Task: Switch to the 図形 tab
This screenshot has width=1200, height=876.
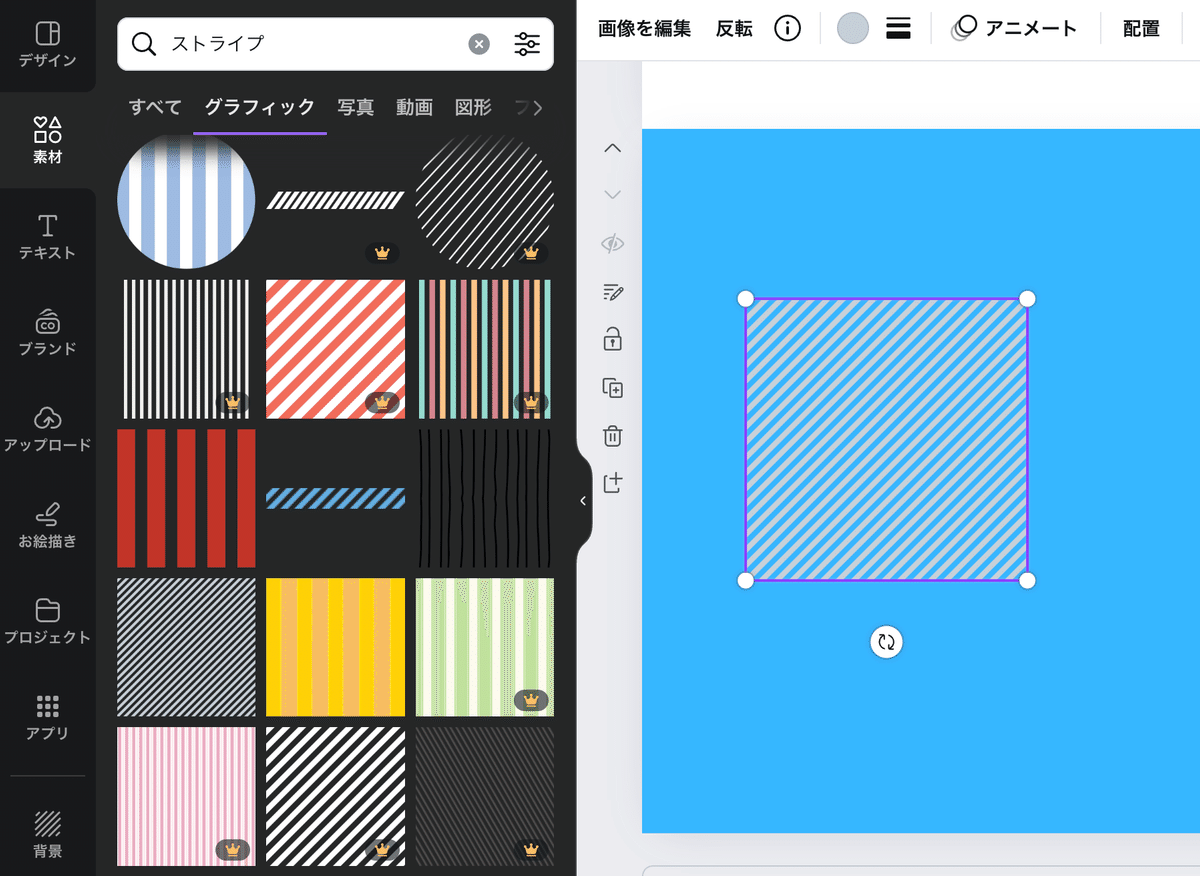Action: (472, 108)
